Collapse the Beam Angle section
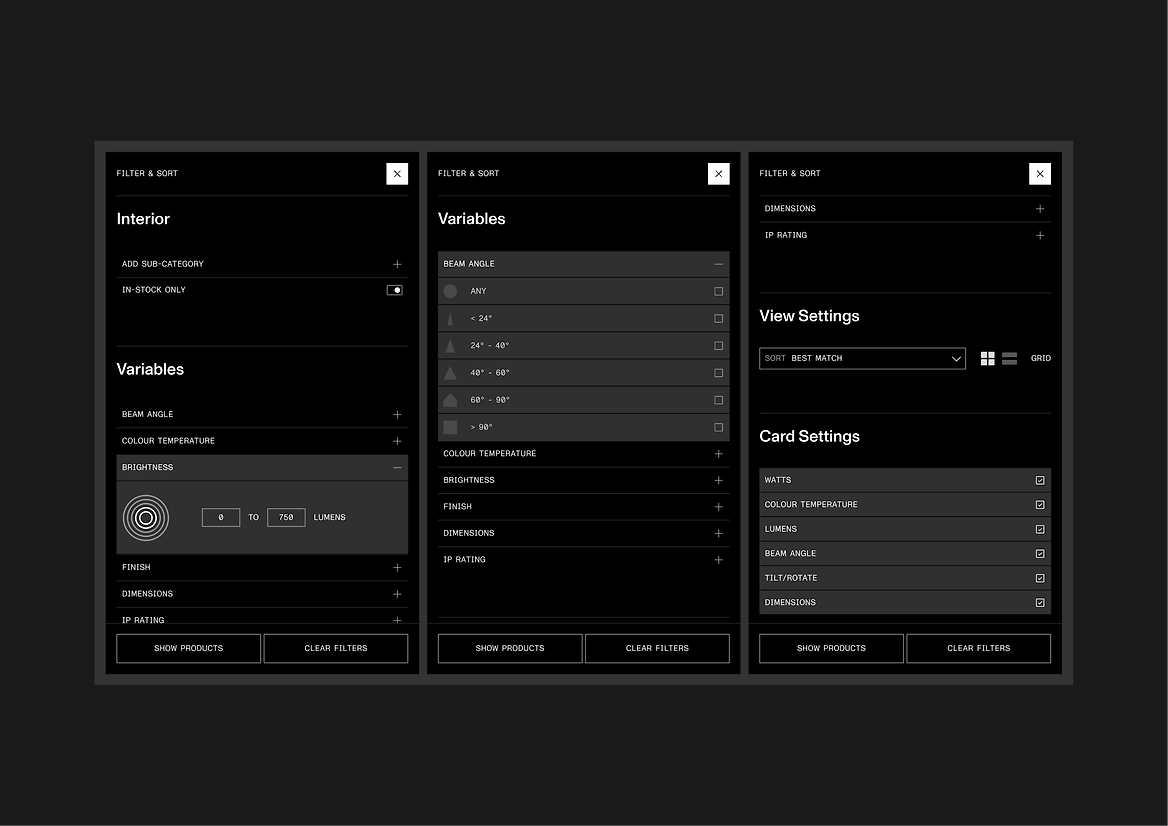 click(718, 264)
